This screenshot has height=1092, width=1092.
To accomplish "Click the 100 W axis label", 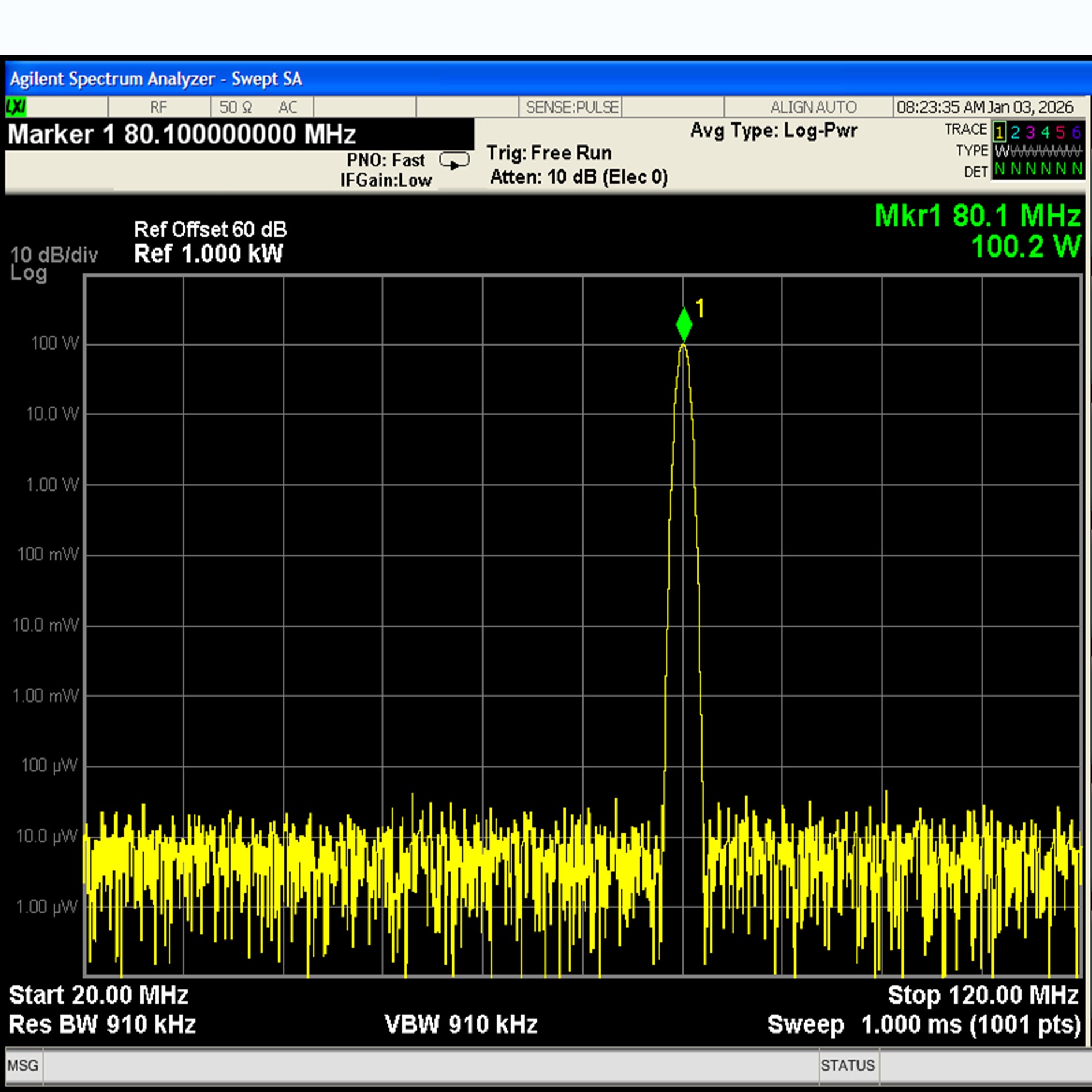I will (54, 343).
